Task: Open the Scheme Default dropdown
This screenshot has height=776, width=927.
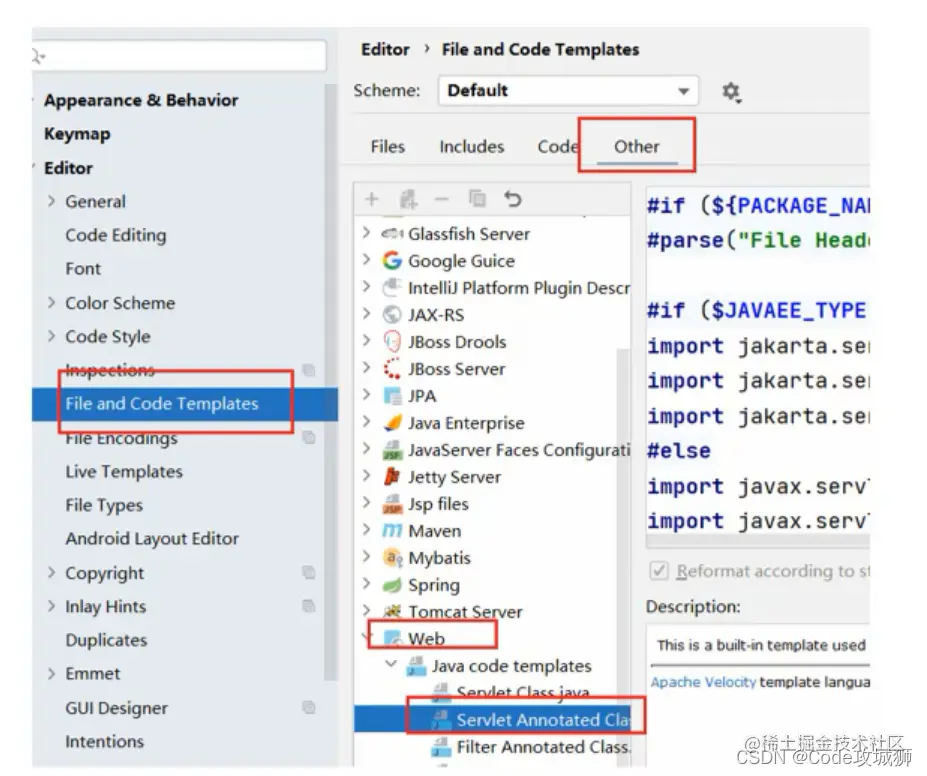Action: 568,90
